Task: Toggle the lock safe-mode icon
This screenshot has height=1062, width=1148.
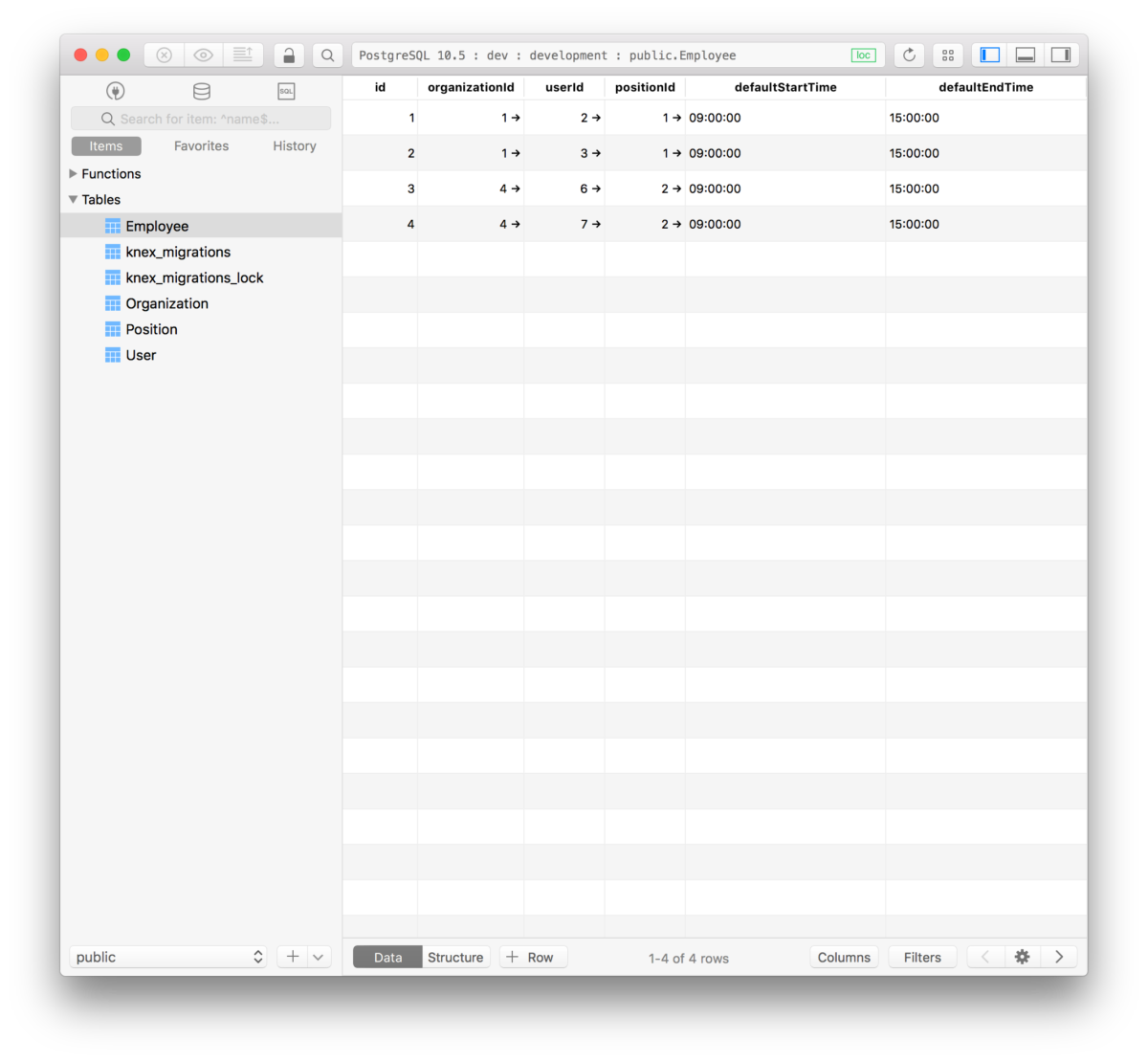Action: [x=289, y=55]
